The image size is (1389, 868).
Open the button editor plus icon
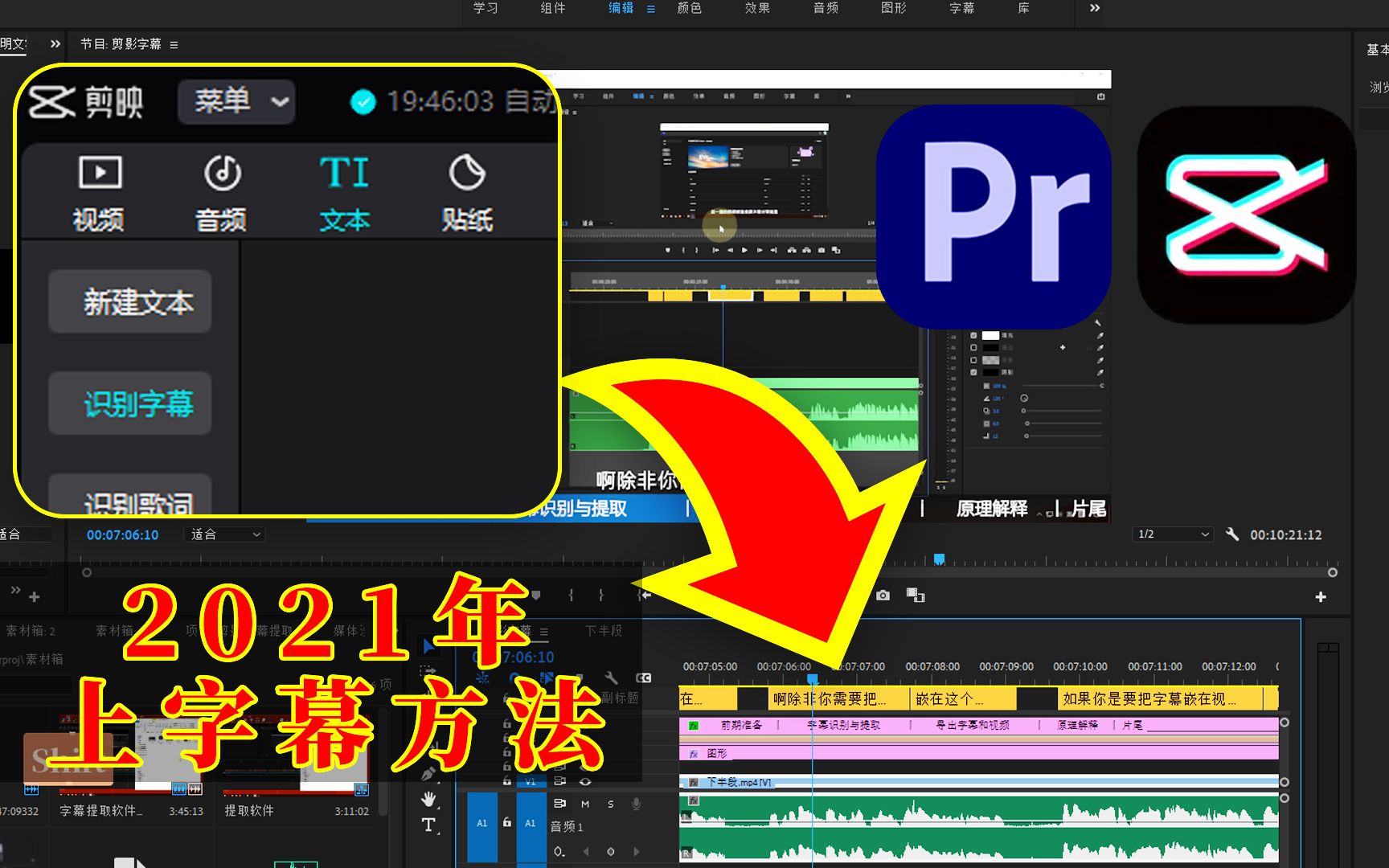tap(1320, 596)
